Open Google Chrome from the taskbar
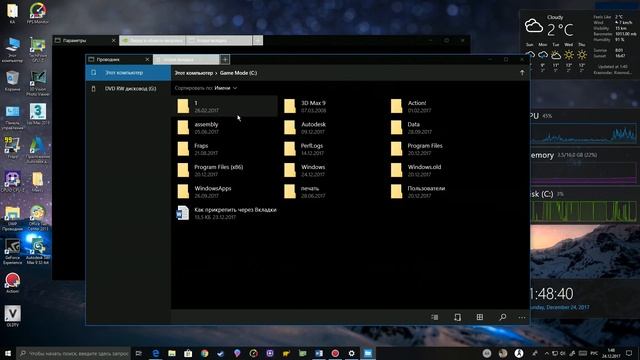640x360 pixels. (x=204, y=353)
